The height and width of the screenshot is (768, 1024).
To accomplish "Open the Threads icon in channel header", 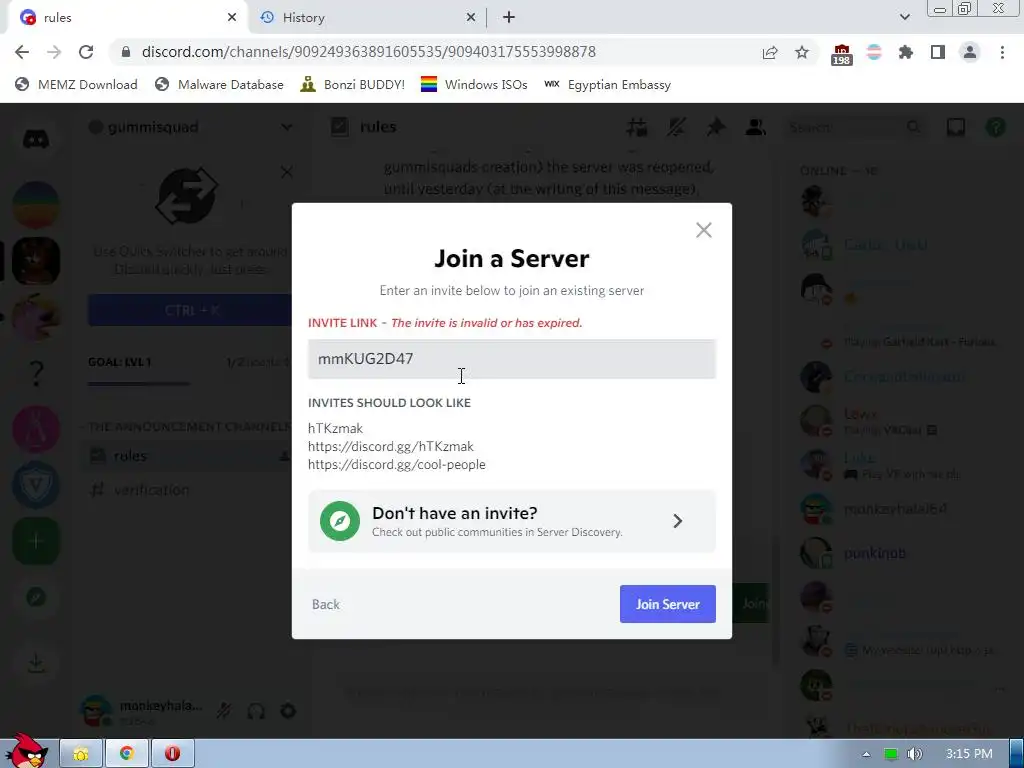I will 637,127.
